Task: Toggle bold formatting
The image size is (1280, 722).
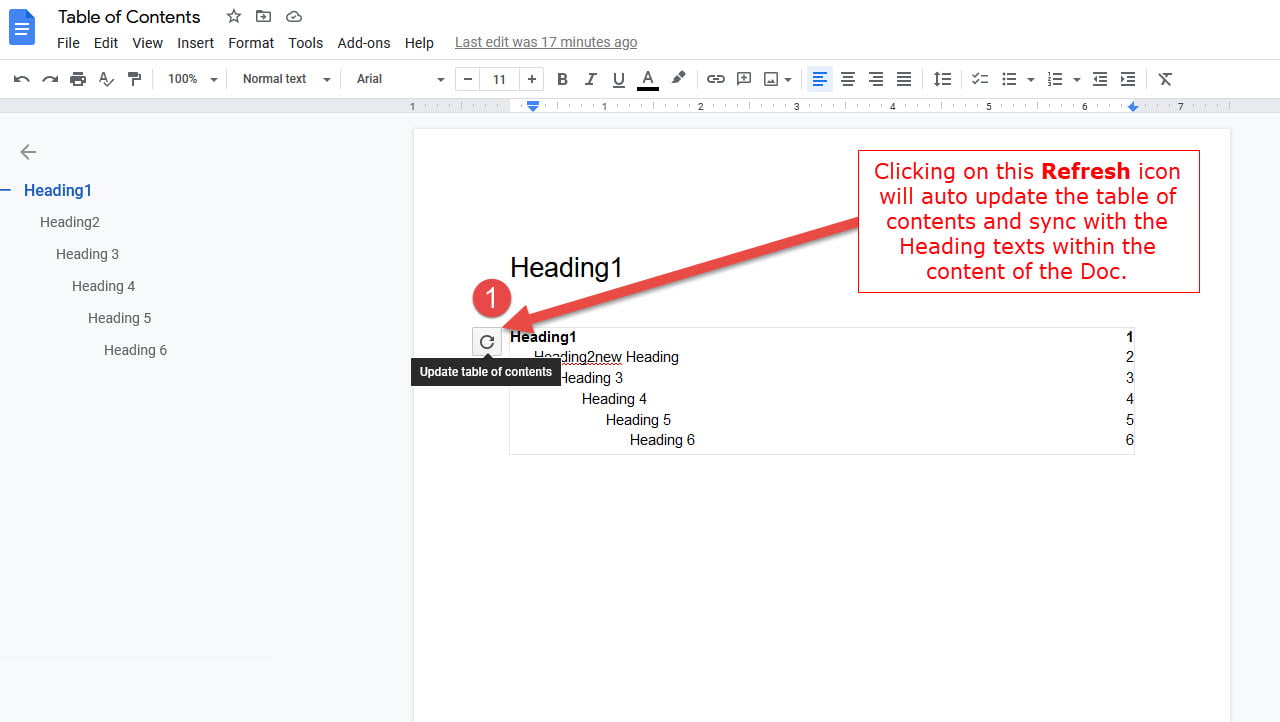Action: pos(562,79)
